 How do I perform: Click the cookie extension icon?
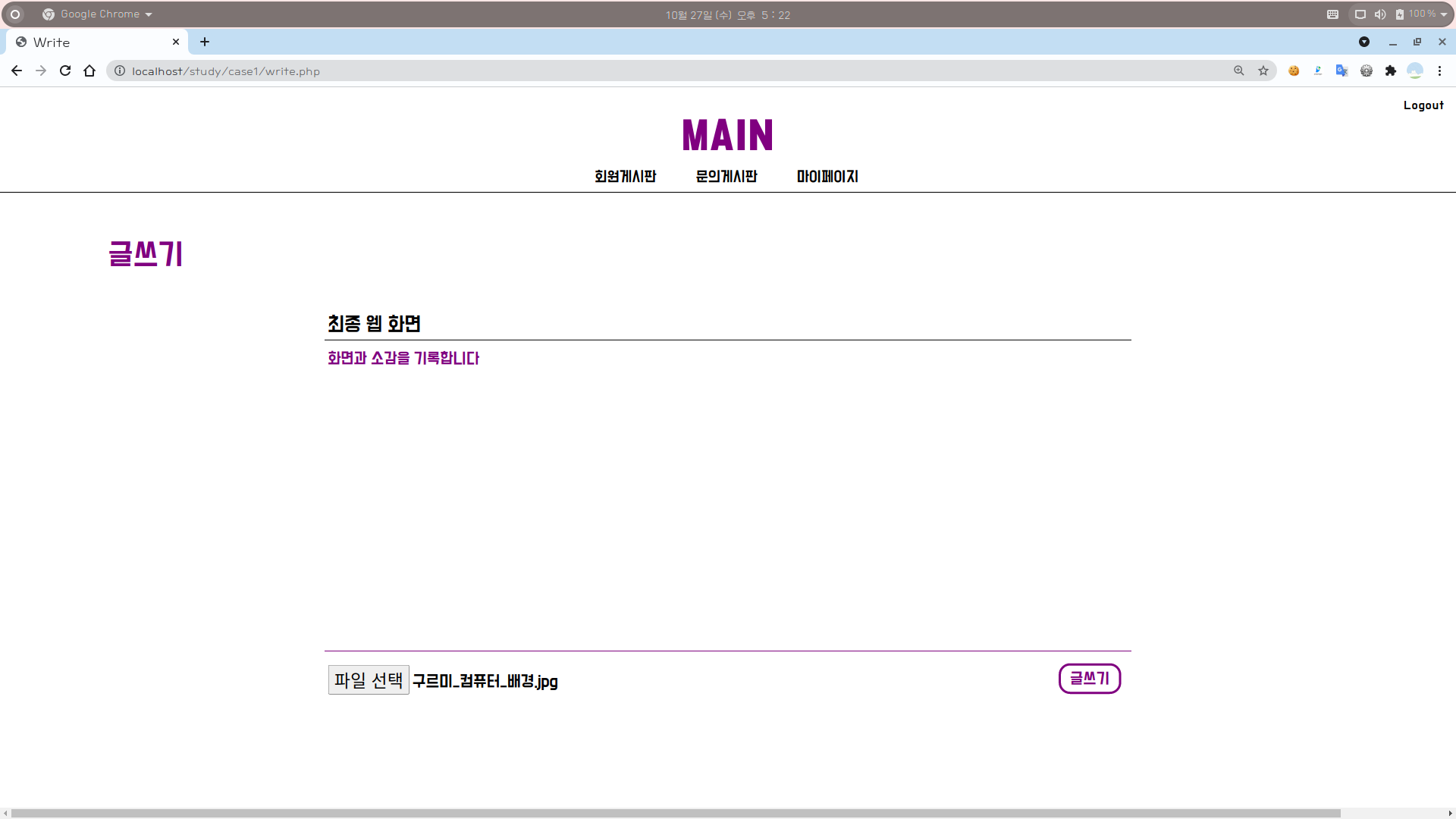1294,71
